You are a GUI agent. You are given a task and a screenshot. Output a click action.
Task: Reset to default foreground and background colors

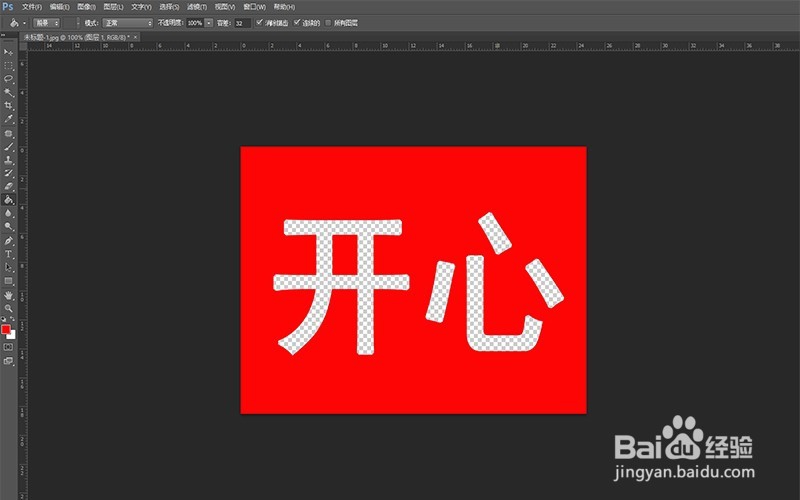click(x=4, y=319)
